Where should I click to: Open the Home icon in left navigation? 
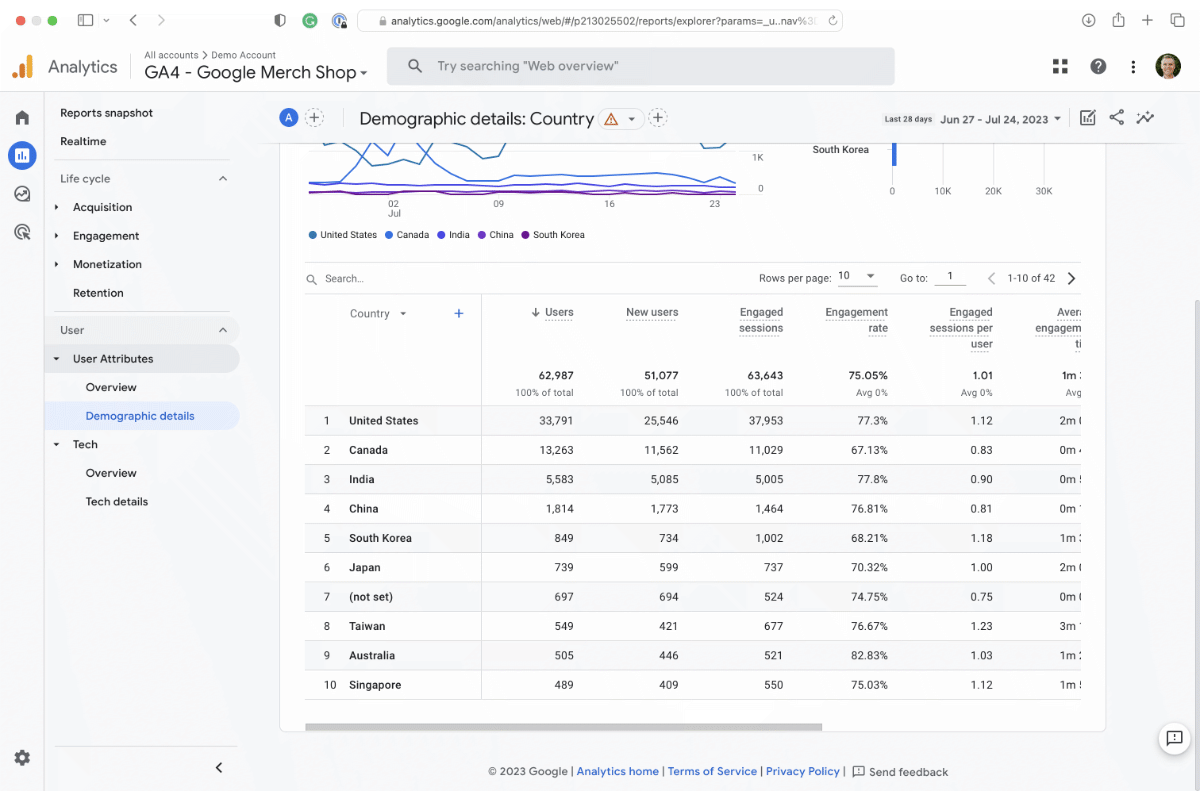tap(22, 117)
